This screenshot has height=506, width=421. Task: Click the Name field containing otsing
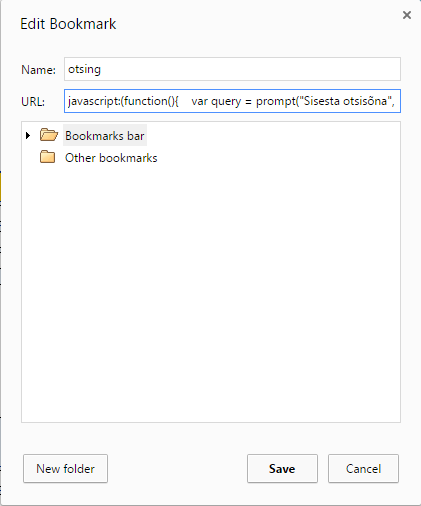tap(232, 69)
